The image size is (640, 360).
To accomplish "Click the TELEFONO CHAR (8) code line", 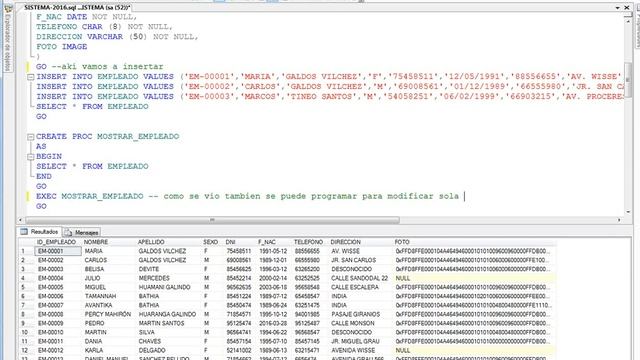I will pyautogui.click(x=104, y=27).
